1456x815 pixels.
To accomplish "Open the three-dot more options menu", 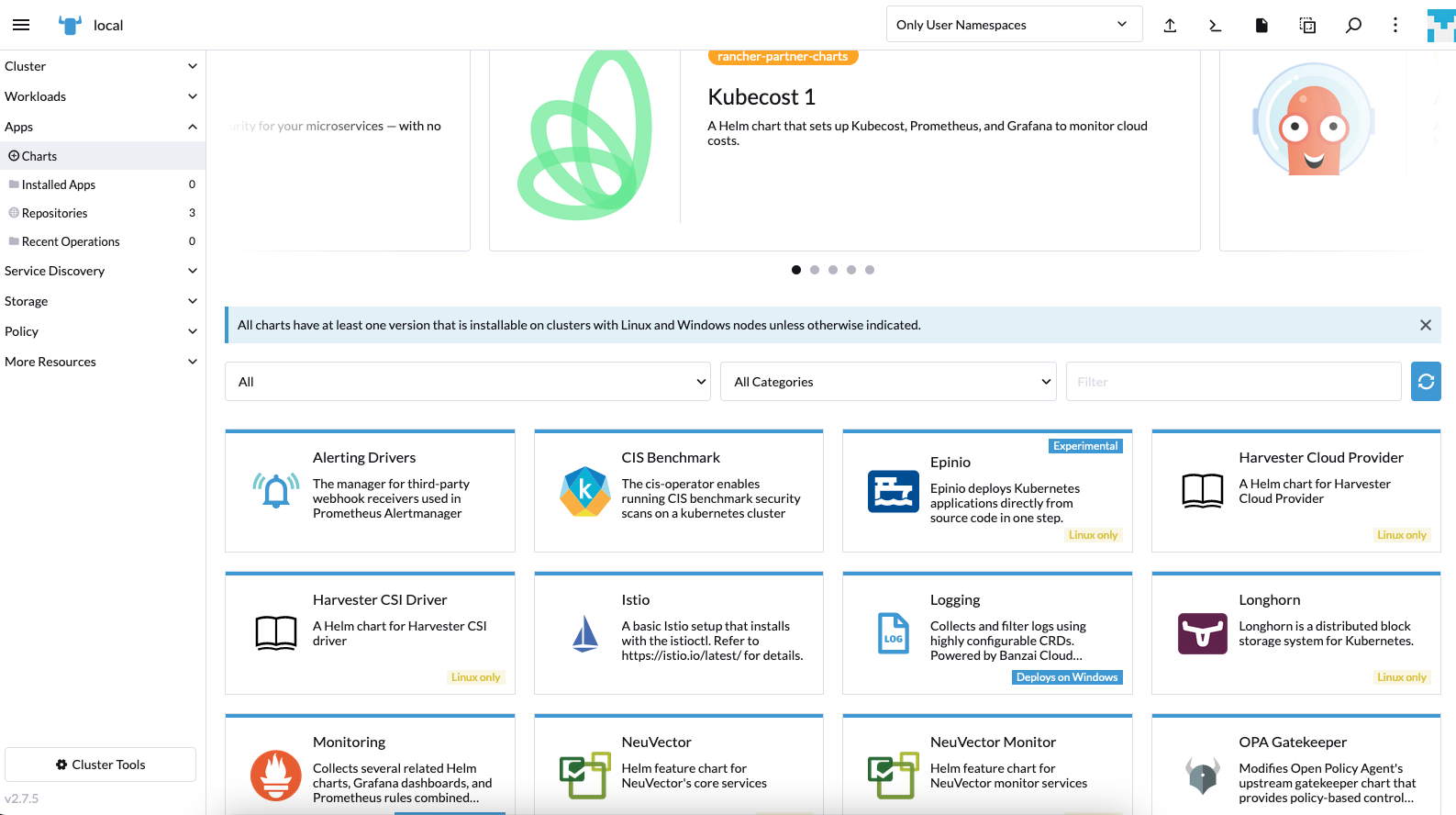I will coord(1395,25).
